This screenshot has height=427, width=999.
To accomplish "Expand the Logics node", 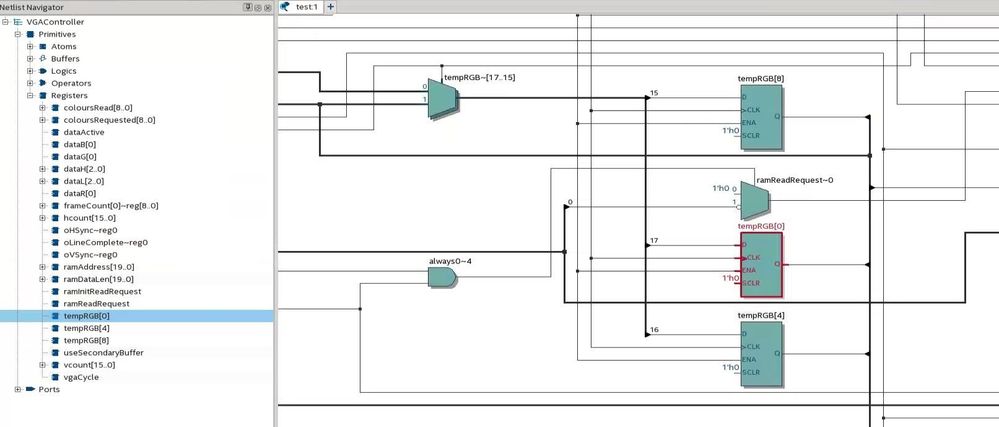I will coord(30,71).
